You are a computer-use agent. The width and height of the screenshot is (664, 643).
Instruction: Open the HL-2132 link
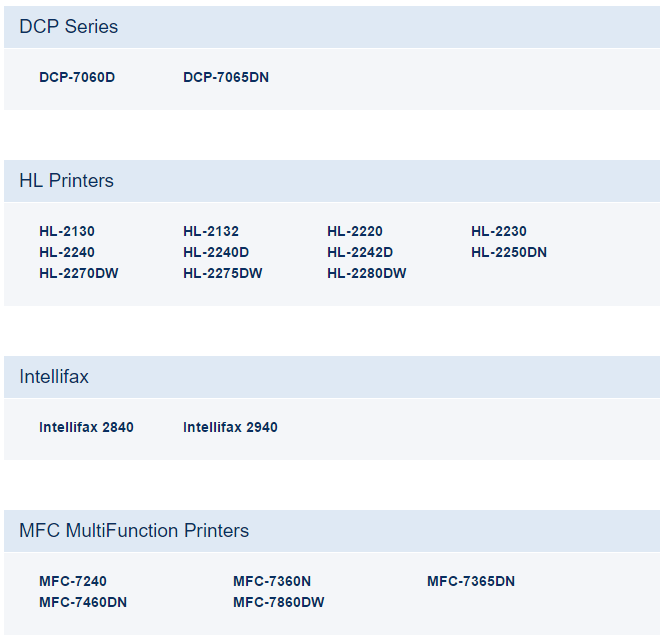(x=211, y=231)
